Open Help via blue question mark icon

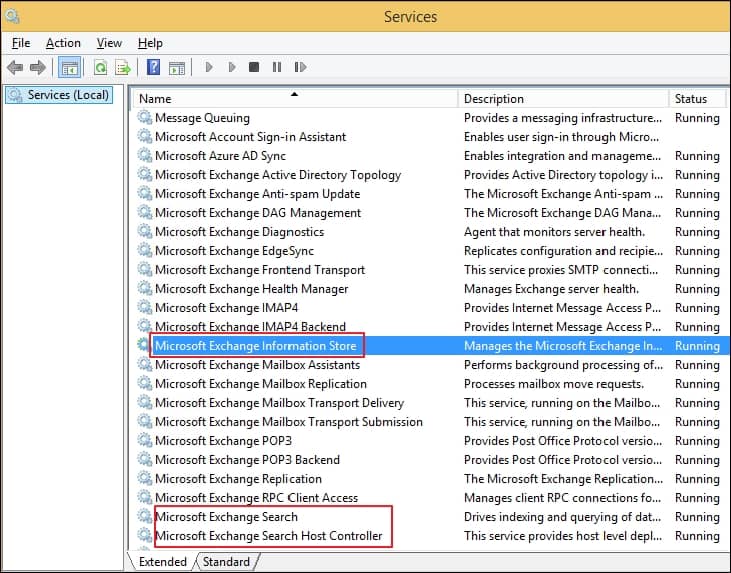pyautogui.click(x=153, y=67)
